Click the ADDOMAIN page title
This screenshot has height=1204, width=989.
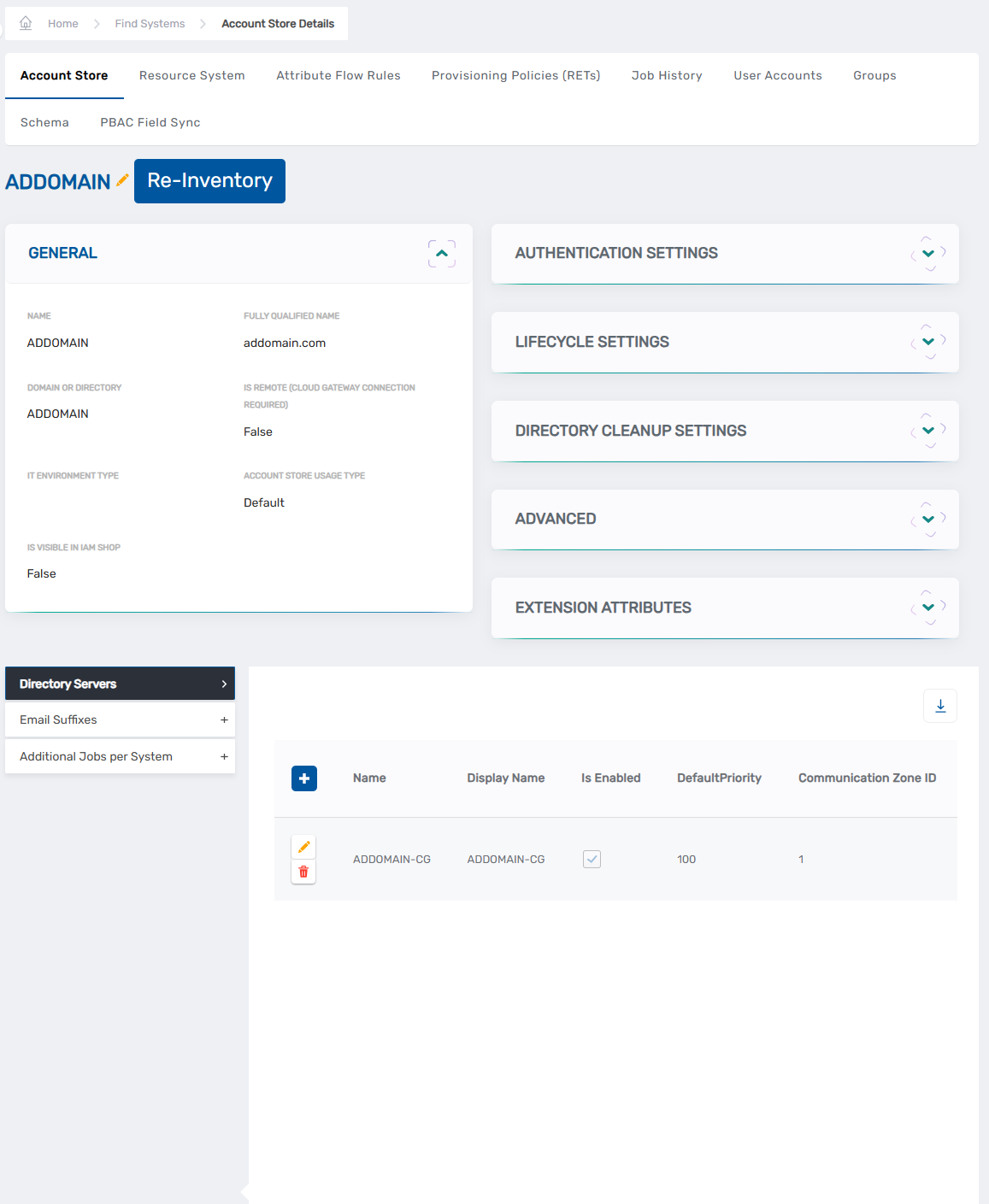pyautogui.click(x=58, y=181)
